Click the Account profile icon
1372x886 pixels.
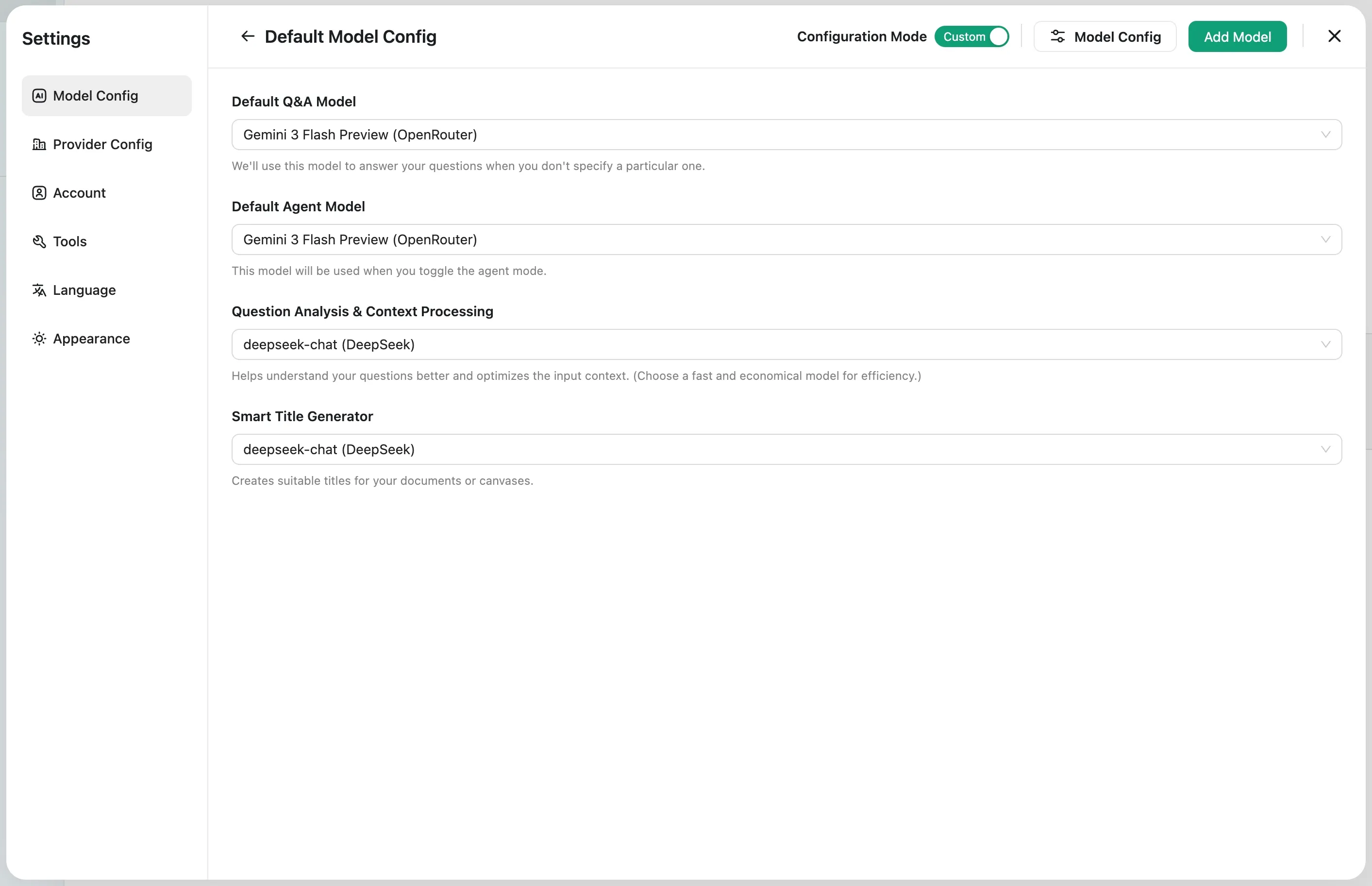pyautogui.click(x=38, y=193)
